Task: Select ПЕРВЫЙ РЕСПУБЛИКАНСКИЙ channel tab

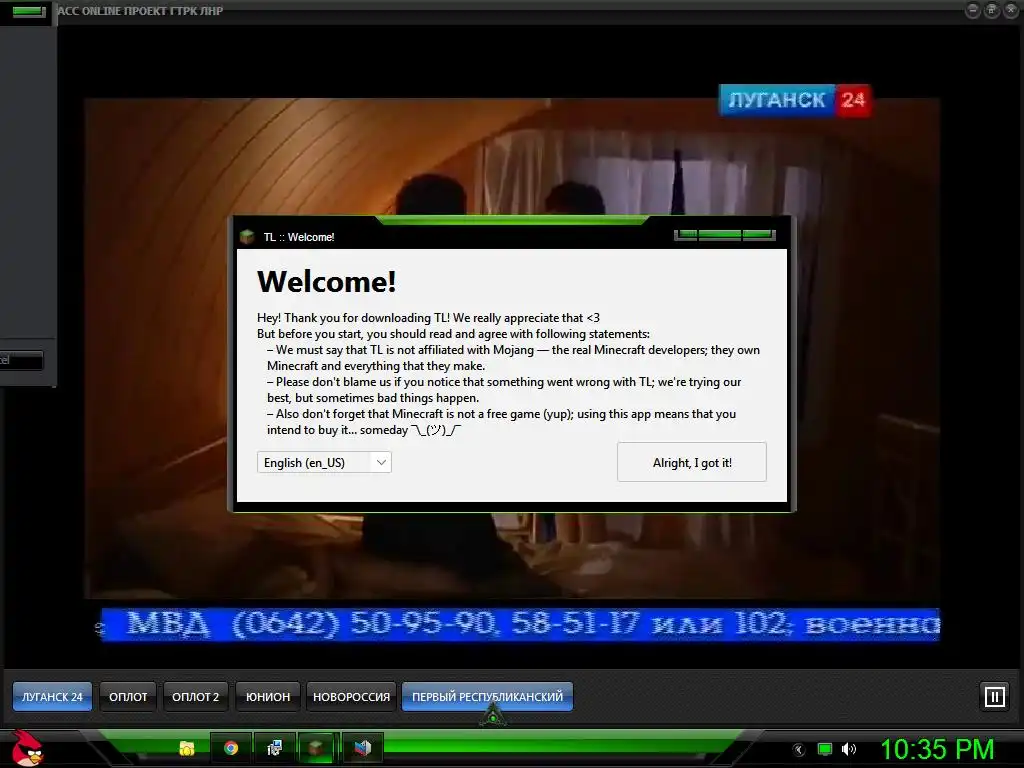Action: [487, 697]
